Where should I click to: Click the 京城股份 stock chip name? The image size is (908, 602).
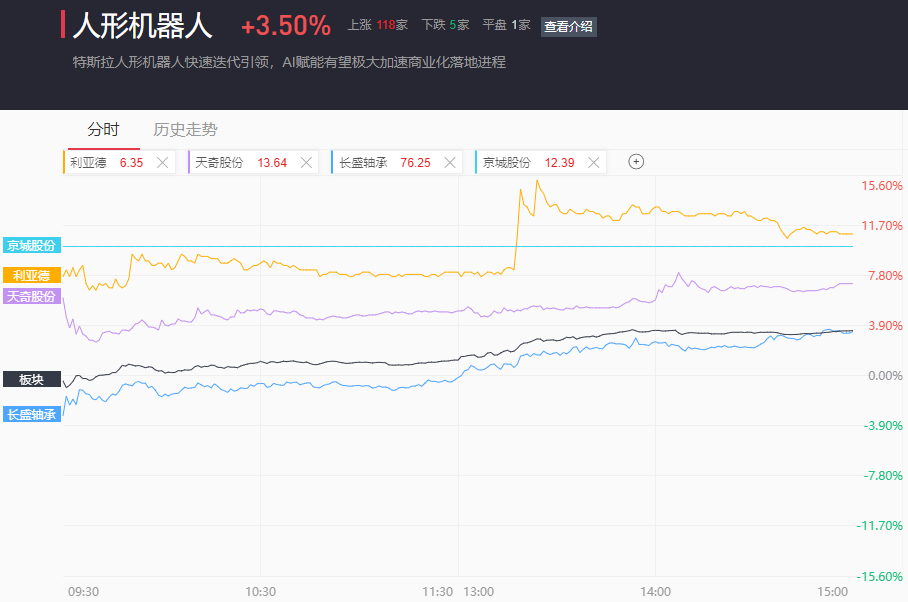point(507,162)
